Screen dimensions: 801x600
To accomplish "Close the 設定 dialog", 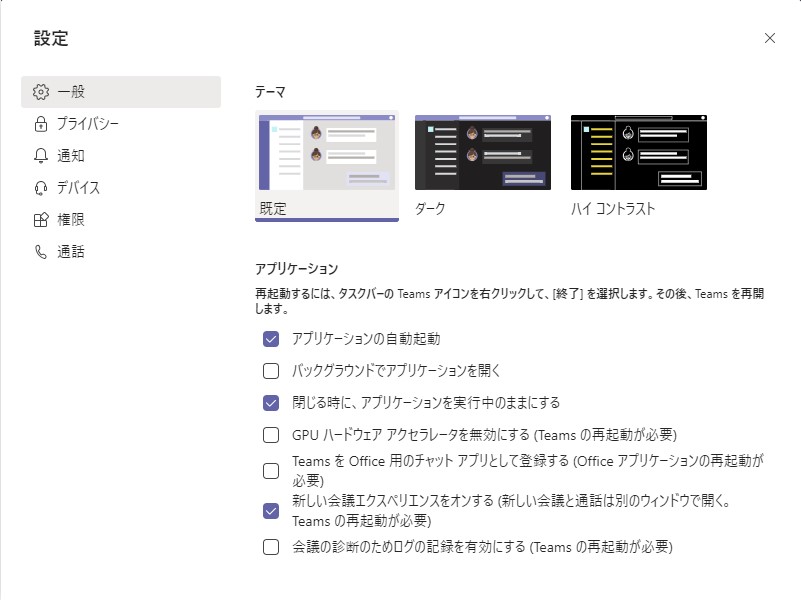I will pos(770,38).
